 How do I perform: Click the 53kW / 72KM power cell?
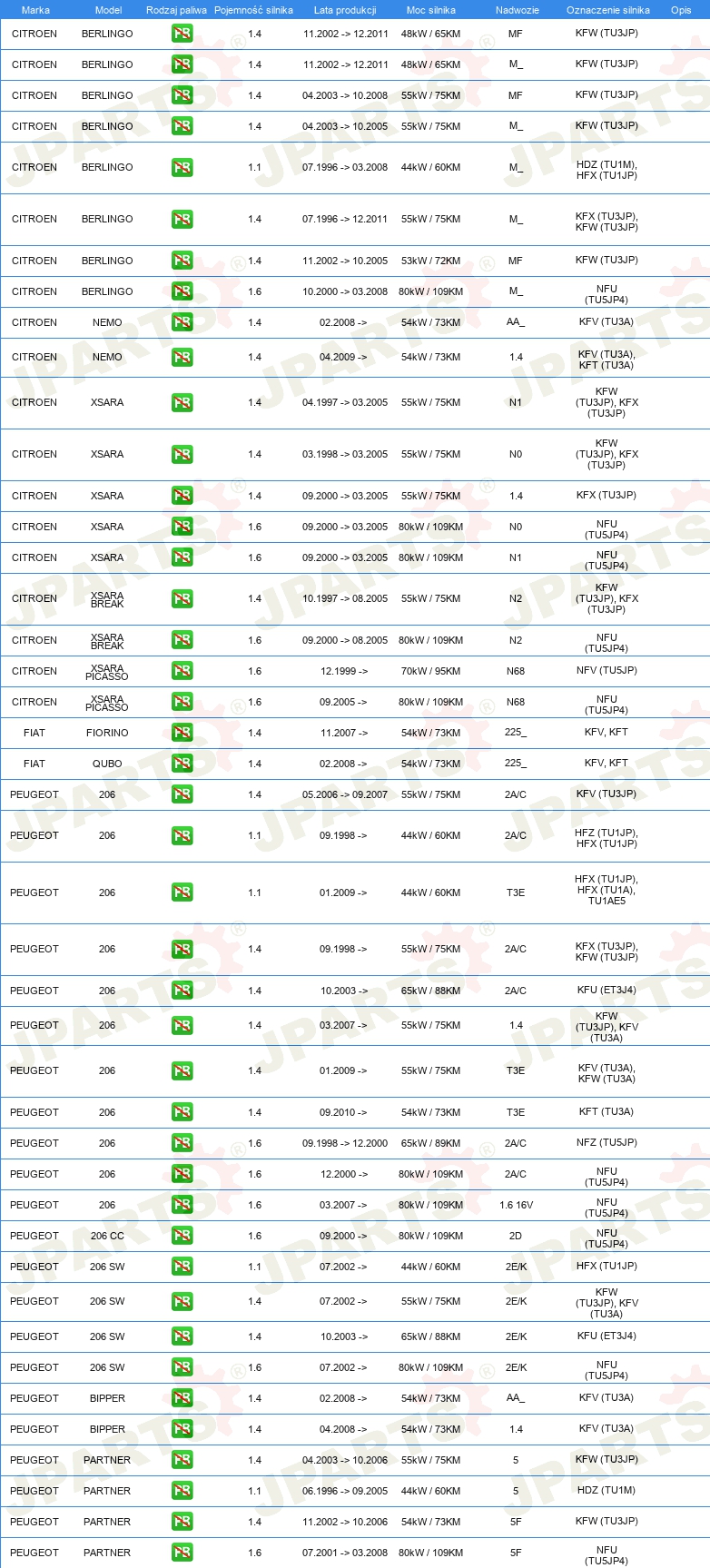[431, 261]
